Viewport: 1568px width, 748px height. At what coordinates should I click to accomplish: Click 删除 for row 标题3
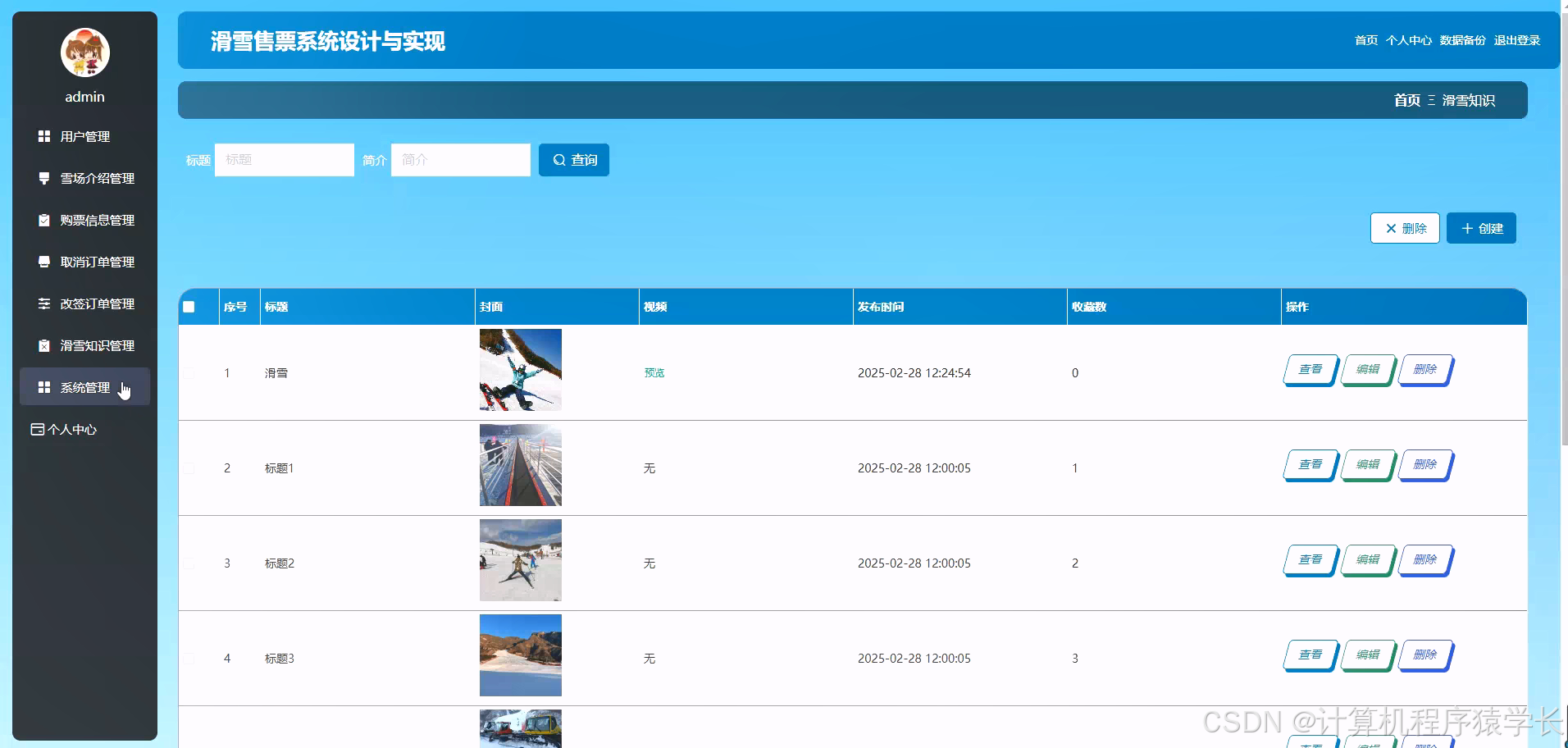(1425, 655)
